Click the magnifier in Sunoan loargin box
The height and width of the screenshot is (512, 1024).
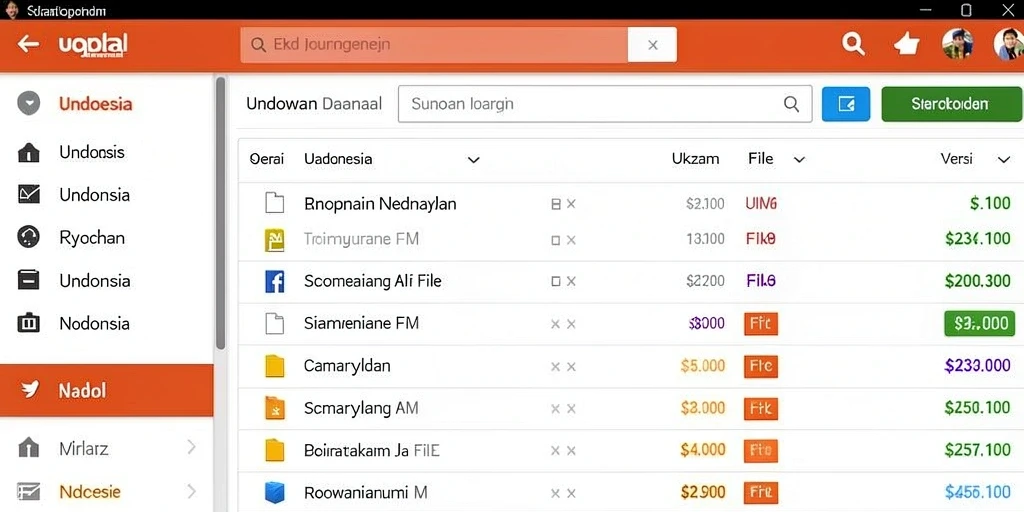pos(791,104)
